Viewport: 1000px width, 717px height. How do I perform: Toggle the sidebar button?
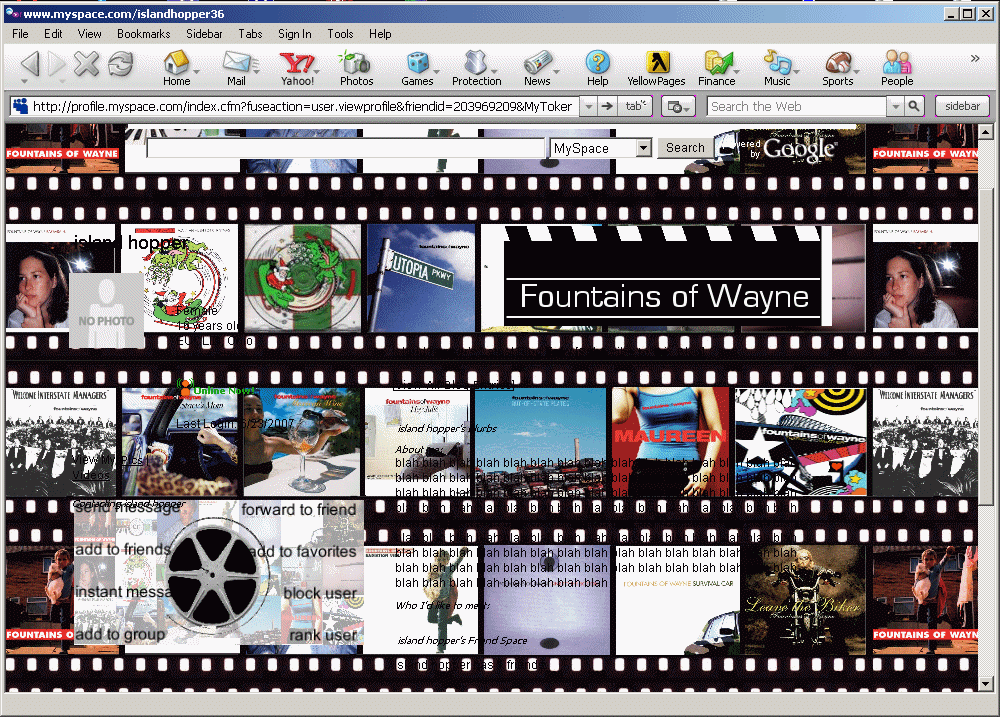coord(962,107)
